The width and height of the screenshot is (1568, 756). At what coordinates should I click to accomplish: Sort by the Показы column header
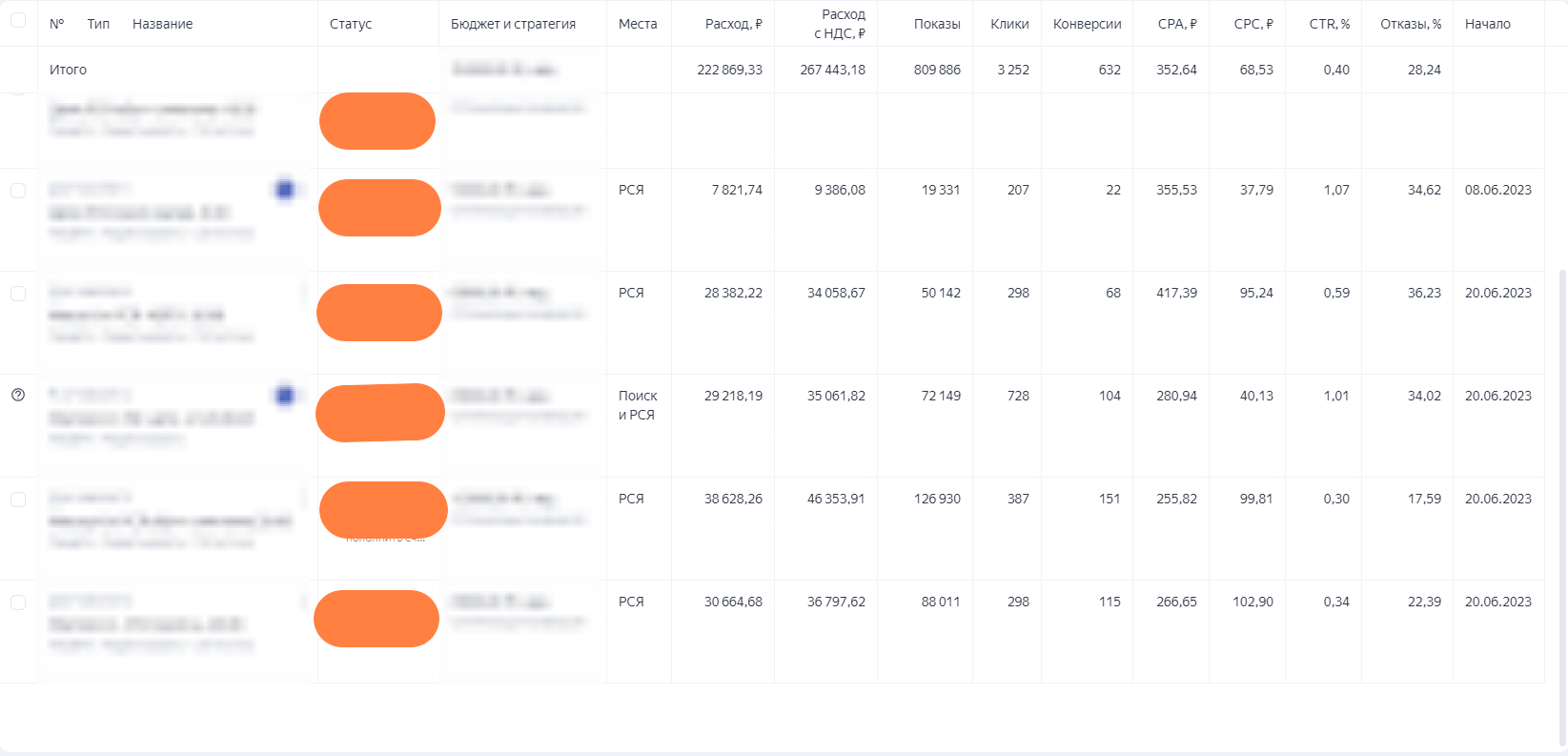pyautogui.click(x=937, y=24)
